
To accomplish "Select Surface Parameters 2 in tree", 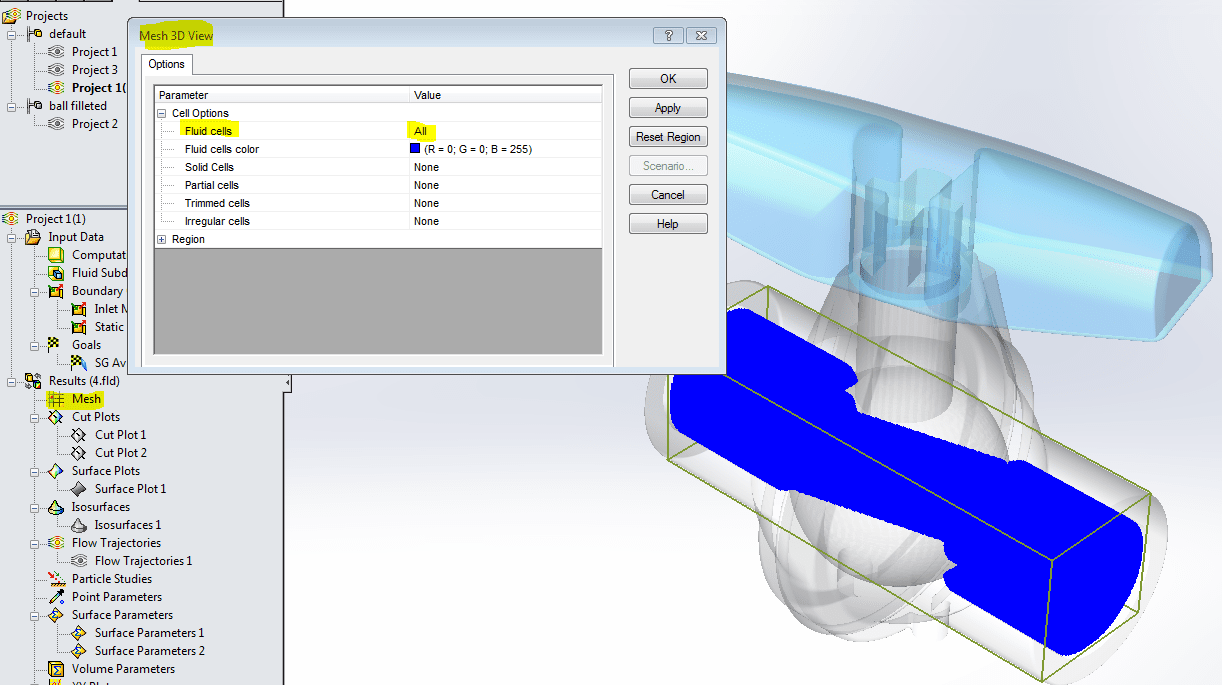I will pos(149,651).
